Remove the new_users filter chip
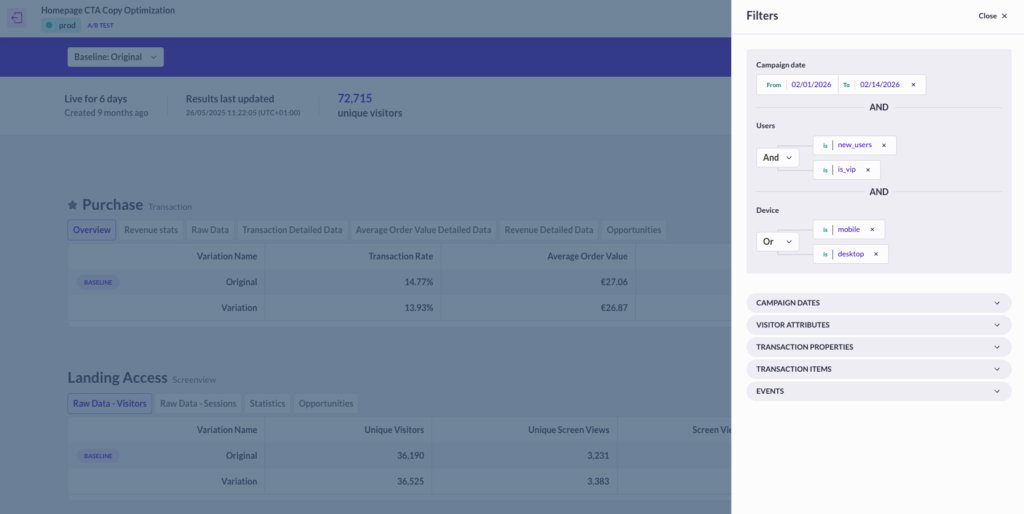 coord(884,145)
